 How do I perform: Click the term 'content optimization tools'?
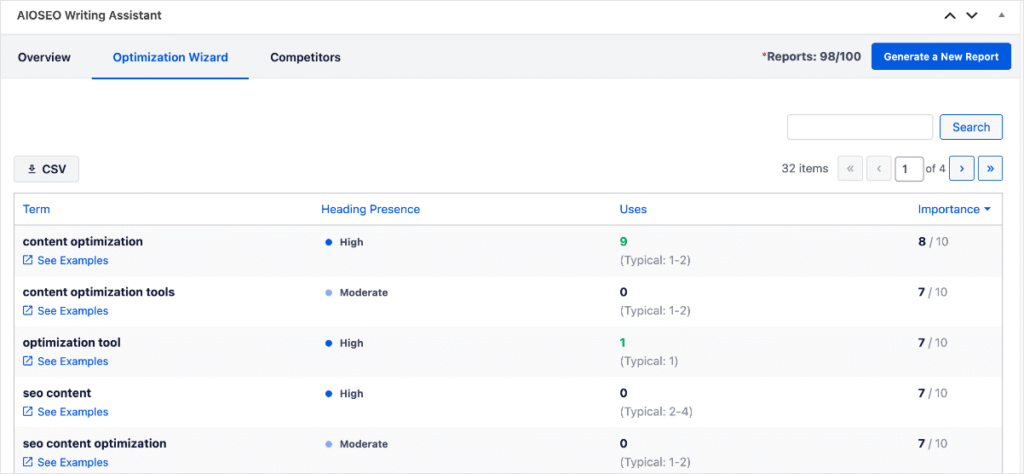pyautogui.click(x=99, y=292)
